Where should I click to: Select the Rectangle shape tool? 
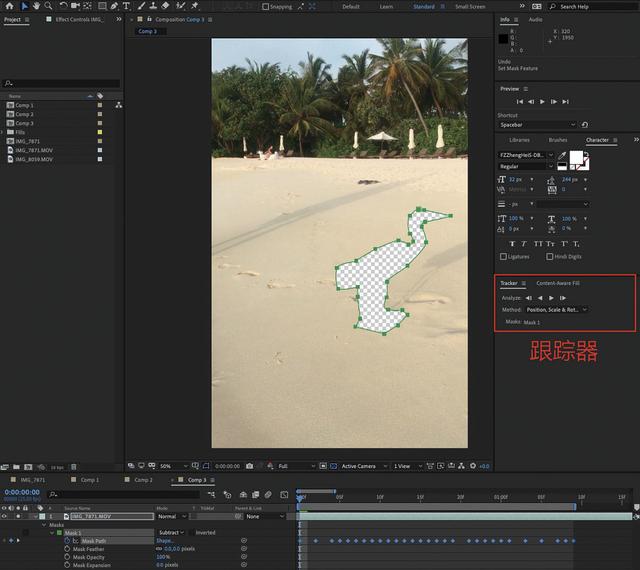click(102, 6)
